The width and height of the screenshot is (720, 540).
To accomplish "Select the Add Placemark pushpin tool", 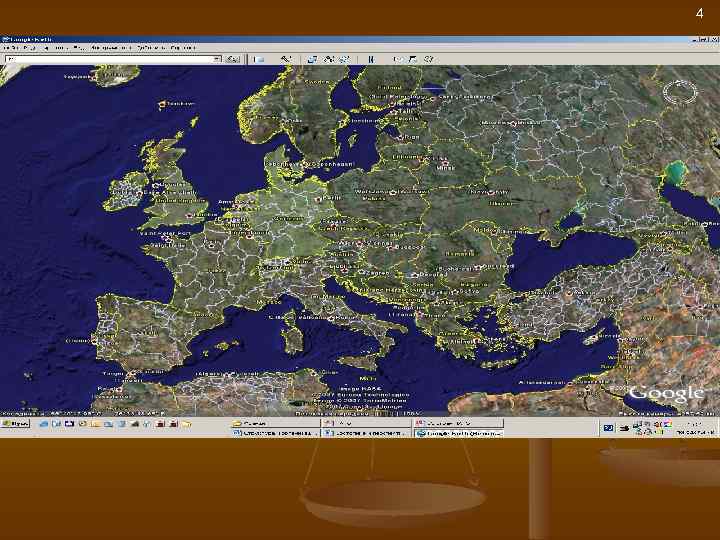I will (x=286, y=59).
